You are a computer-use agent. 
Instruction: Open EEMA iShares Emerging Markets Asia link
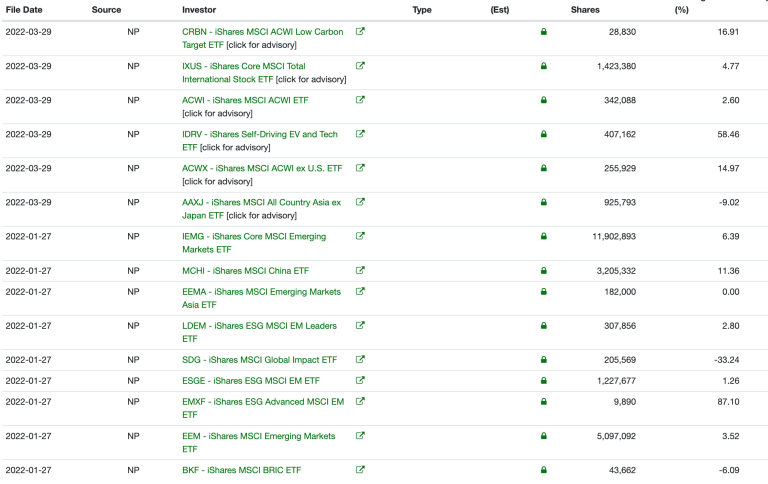262,298
